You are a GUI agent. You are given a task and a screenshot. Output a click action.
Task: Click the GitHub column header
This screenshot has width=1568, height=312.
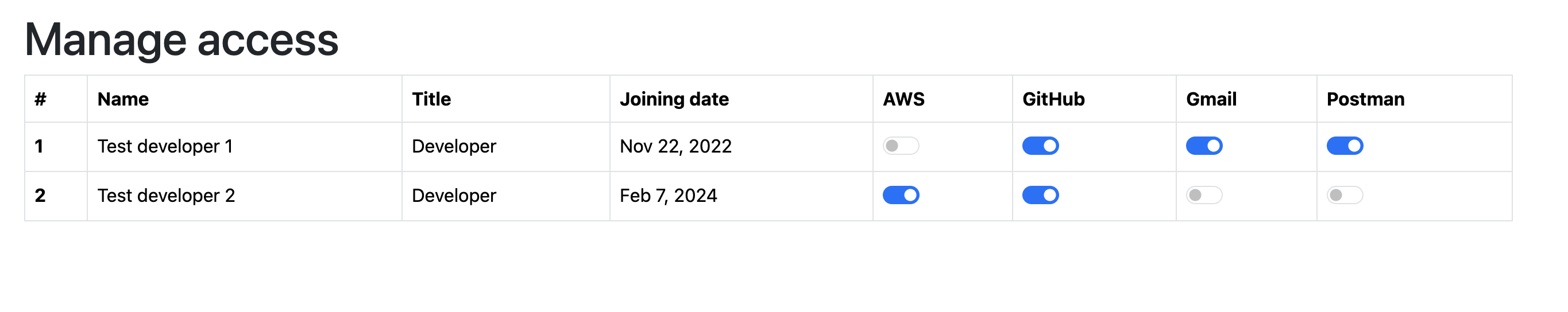1053,99
